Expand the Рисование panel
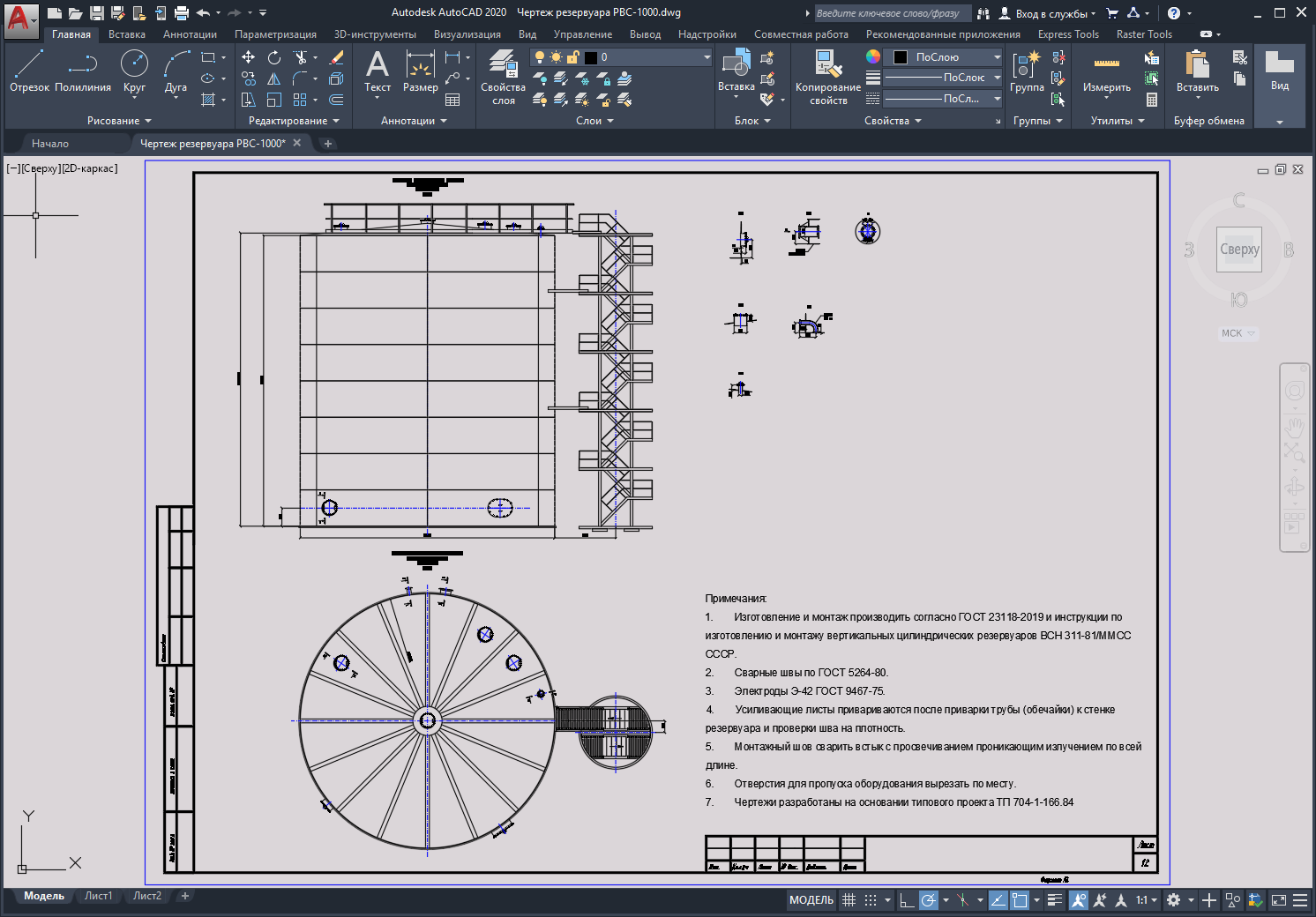 click(x=119, y=121)
